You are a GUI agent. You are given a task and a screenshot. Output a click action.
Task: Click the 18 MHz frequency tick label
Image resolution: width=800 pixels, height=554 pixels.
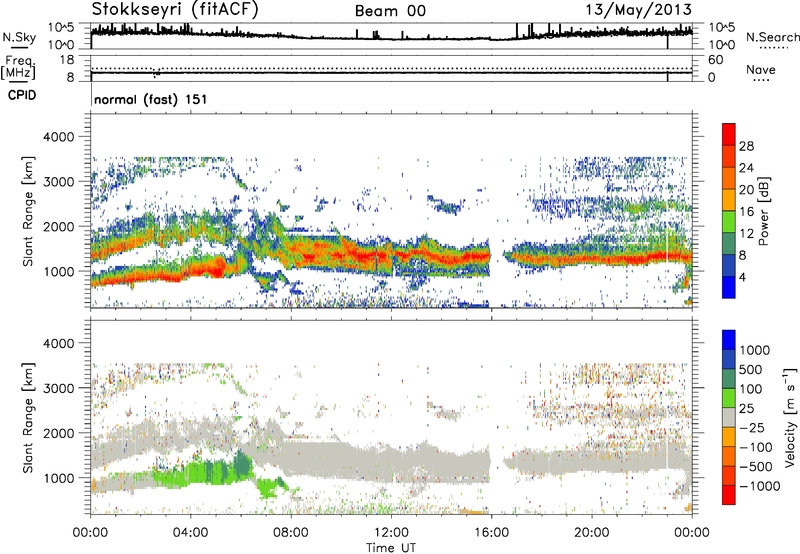tap(67, 60)
